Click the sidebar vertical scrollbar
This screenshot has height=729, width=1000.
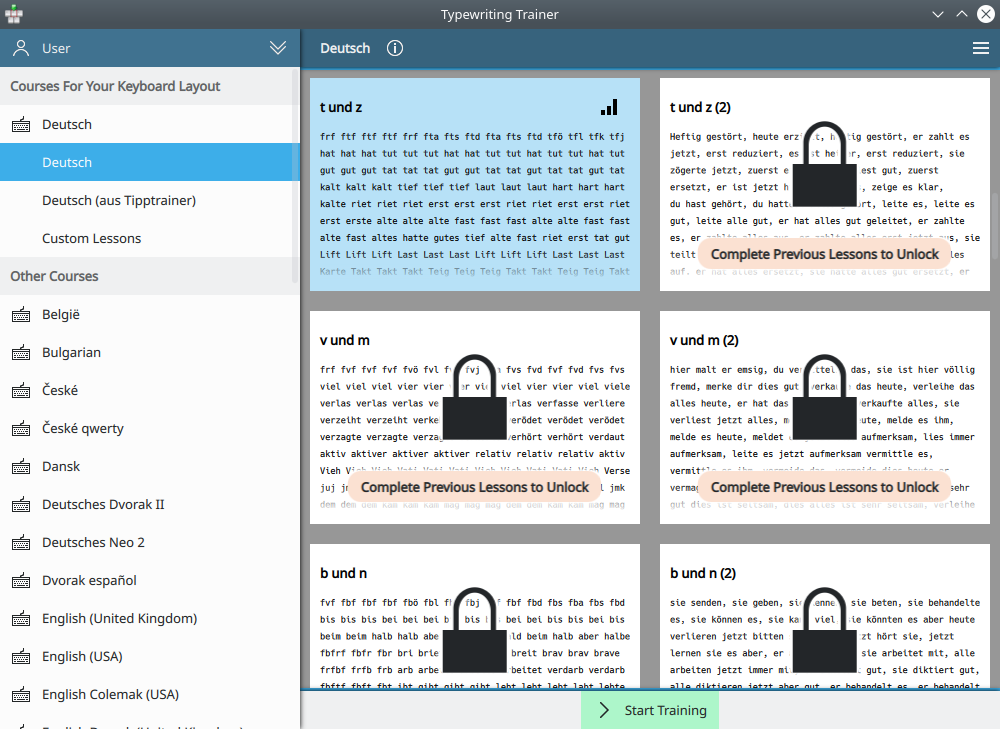295,170
